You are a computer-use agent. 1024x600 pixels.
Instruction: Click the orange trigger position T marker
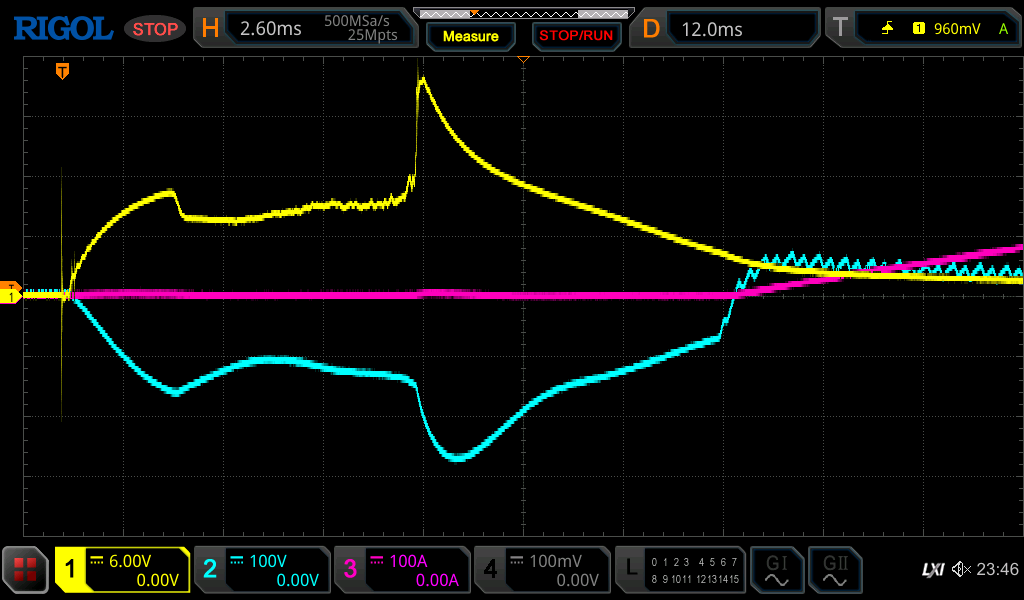62,71
